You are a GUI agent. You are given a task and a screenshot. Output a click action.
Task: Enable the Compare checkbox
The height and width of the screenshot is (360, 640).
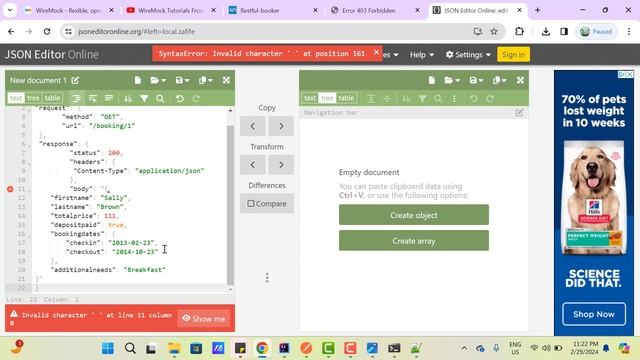251,203
